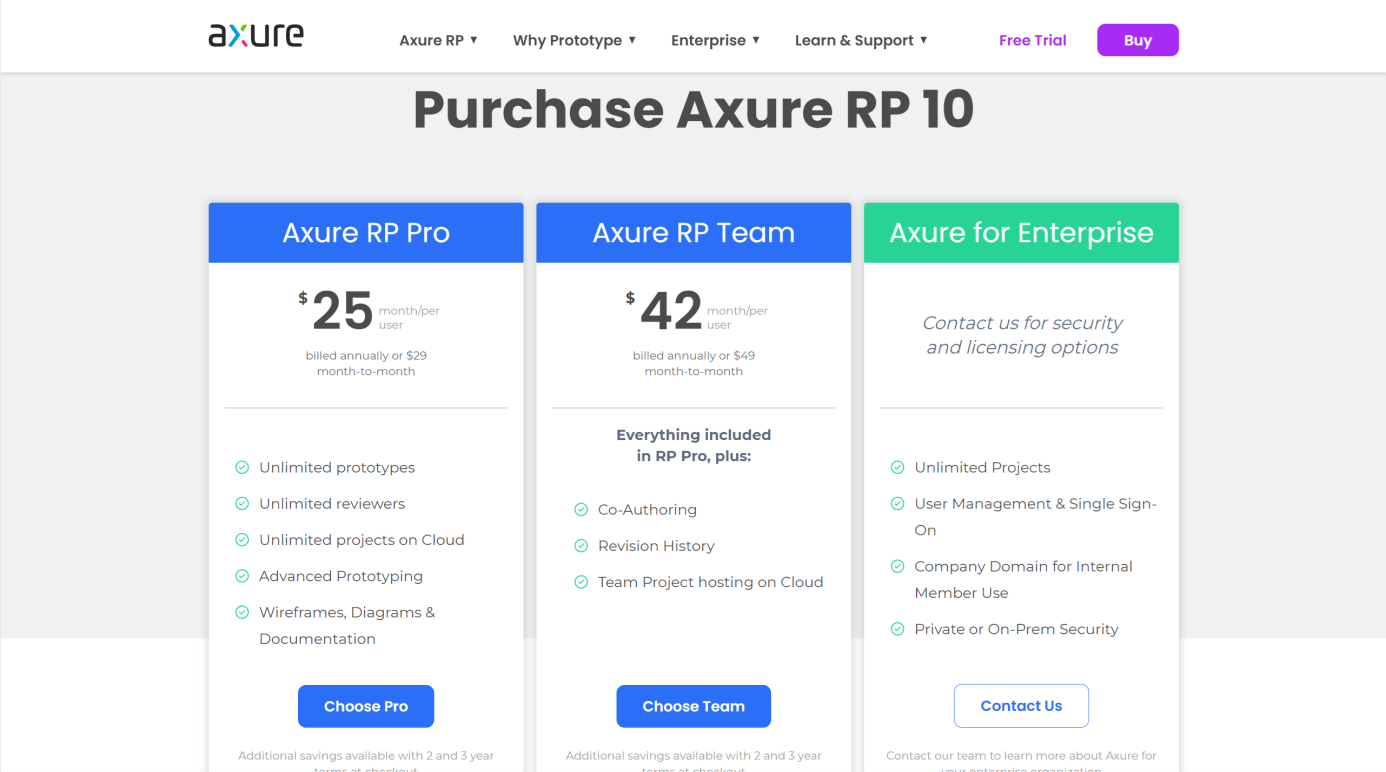Click the Axure RP Team card header
The height and width of the screenshot is (772, 1386).
coord(693,233)
